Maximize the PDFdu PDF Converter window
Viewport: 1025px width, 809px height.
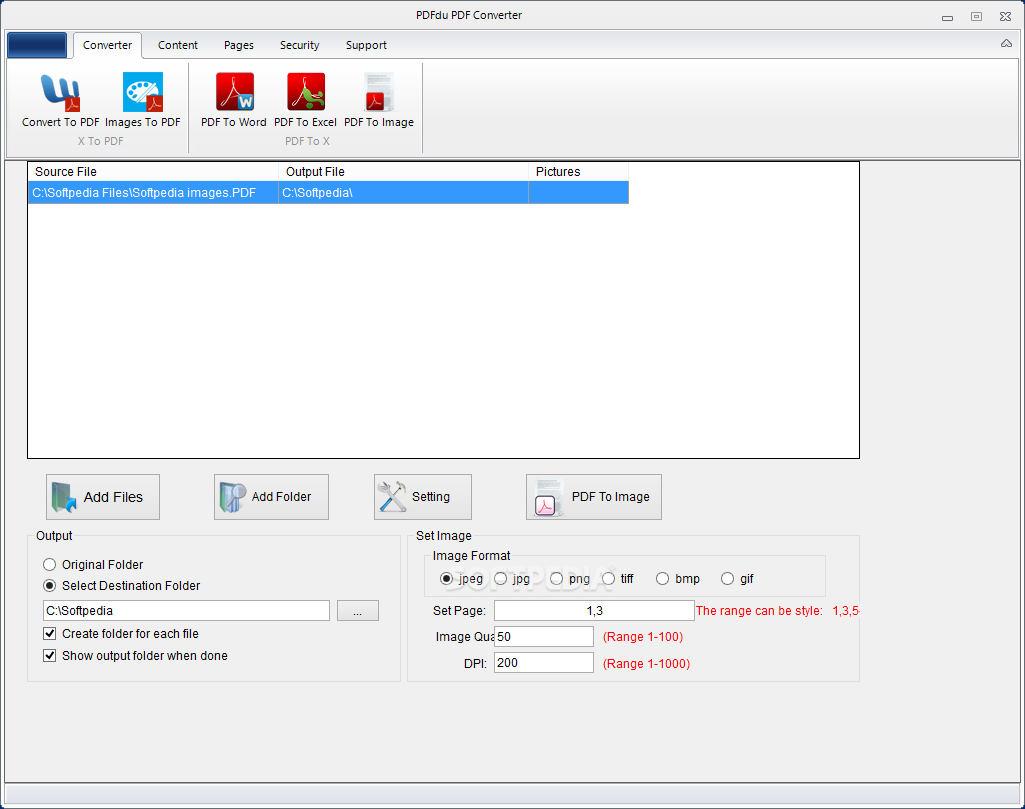(976, 16)
